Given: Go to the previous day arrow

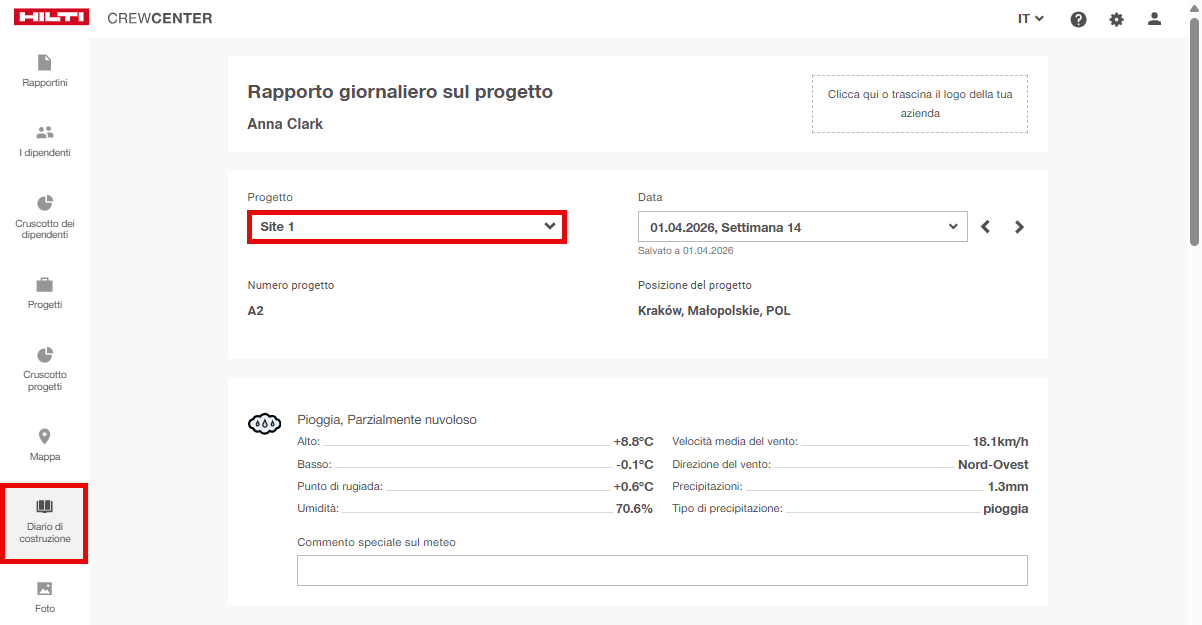Looking at the screenshot, I should [986, 227].
